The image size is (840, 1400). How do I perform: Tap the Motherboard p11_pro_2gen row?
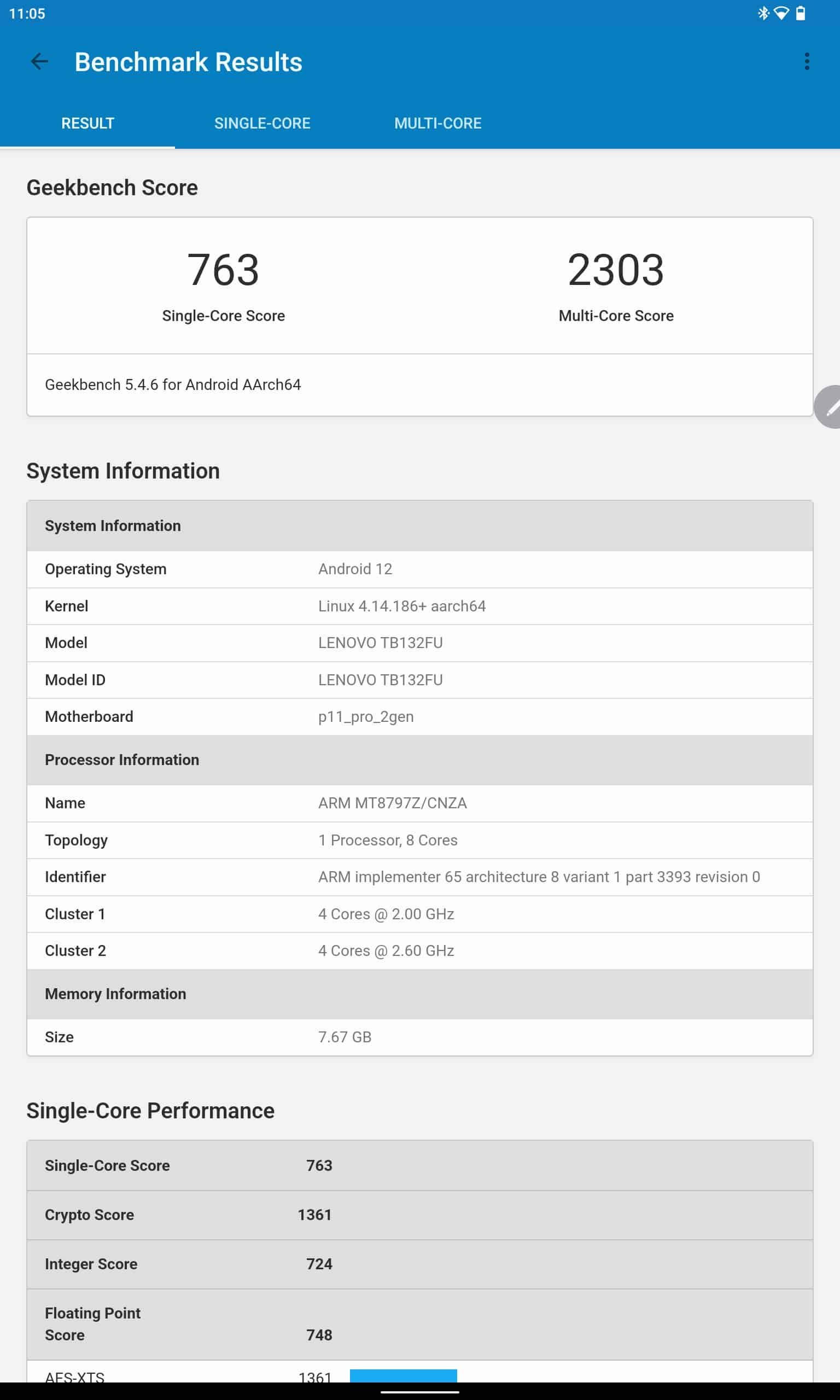pyautogui.click(x=419, y=717)
